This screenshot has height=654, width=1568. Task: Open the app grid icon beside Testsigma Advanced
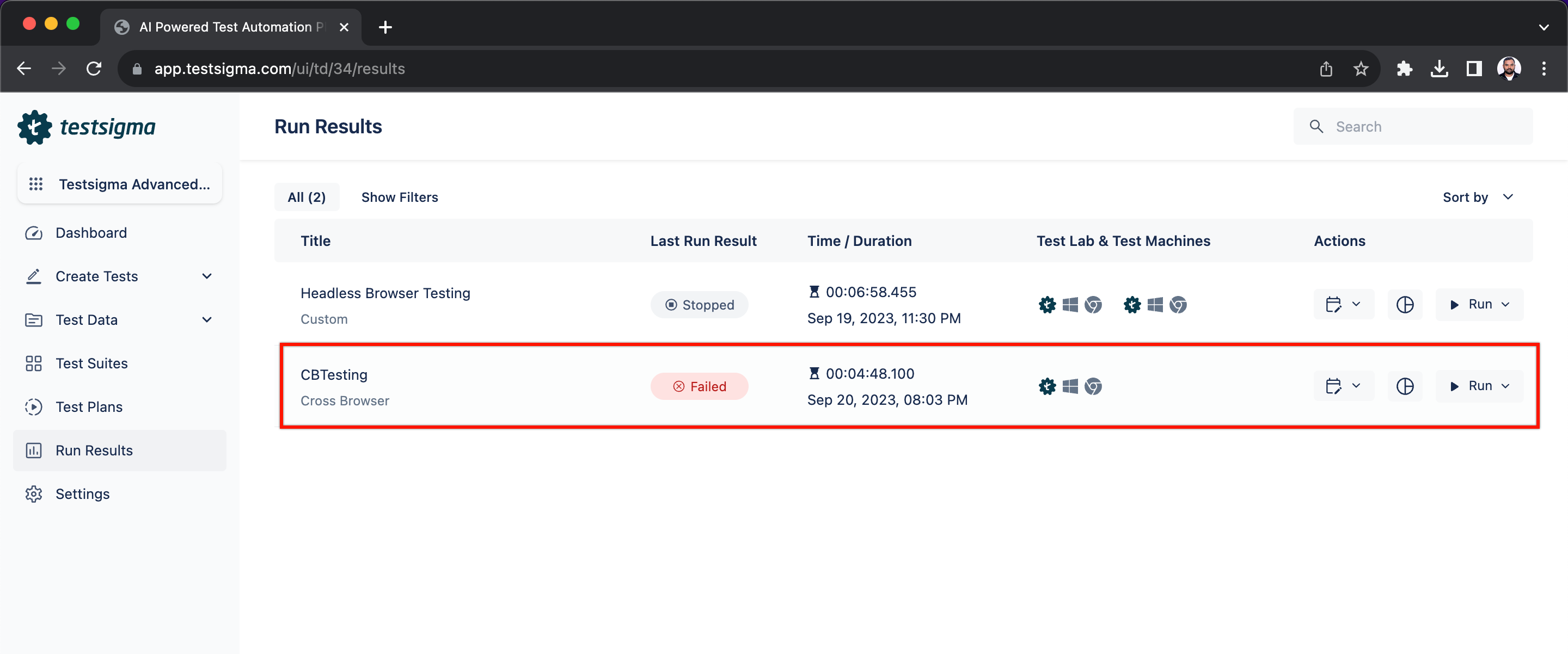pyautogui.click(x=36, y=184)
